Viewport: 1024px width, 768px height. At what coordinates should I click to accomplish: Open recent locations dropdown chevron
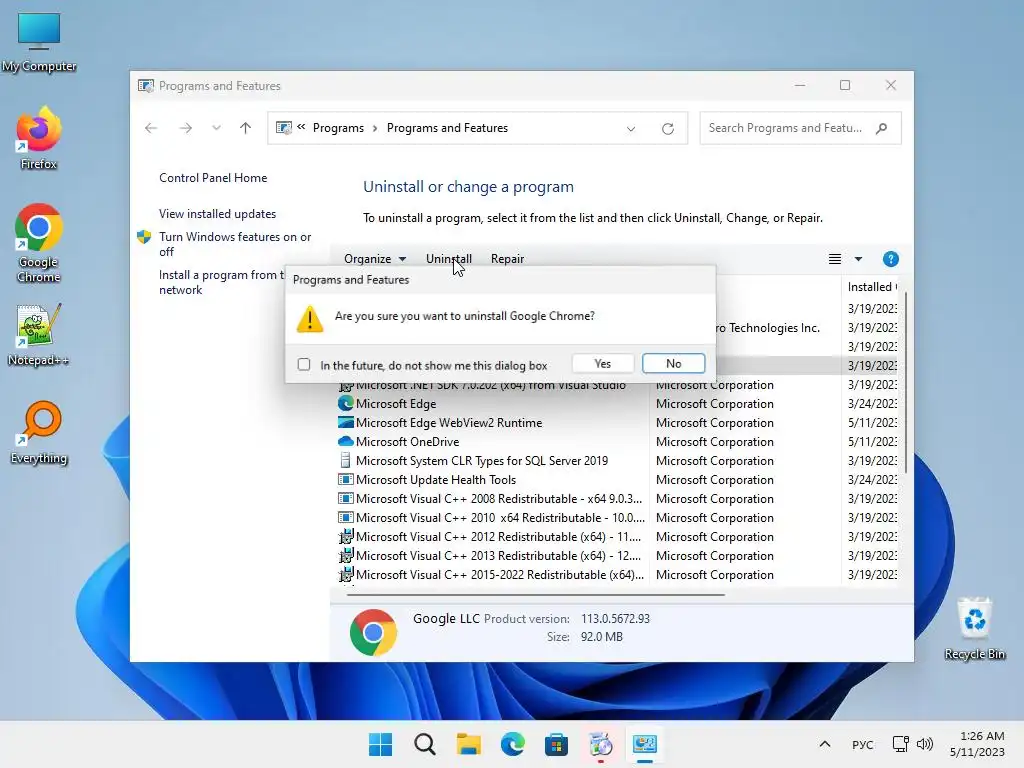(216, 128)
